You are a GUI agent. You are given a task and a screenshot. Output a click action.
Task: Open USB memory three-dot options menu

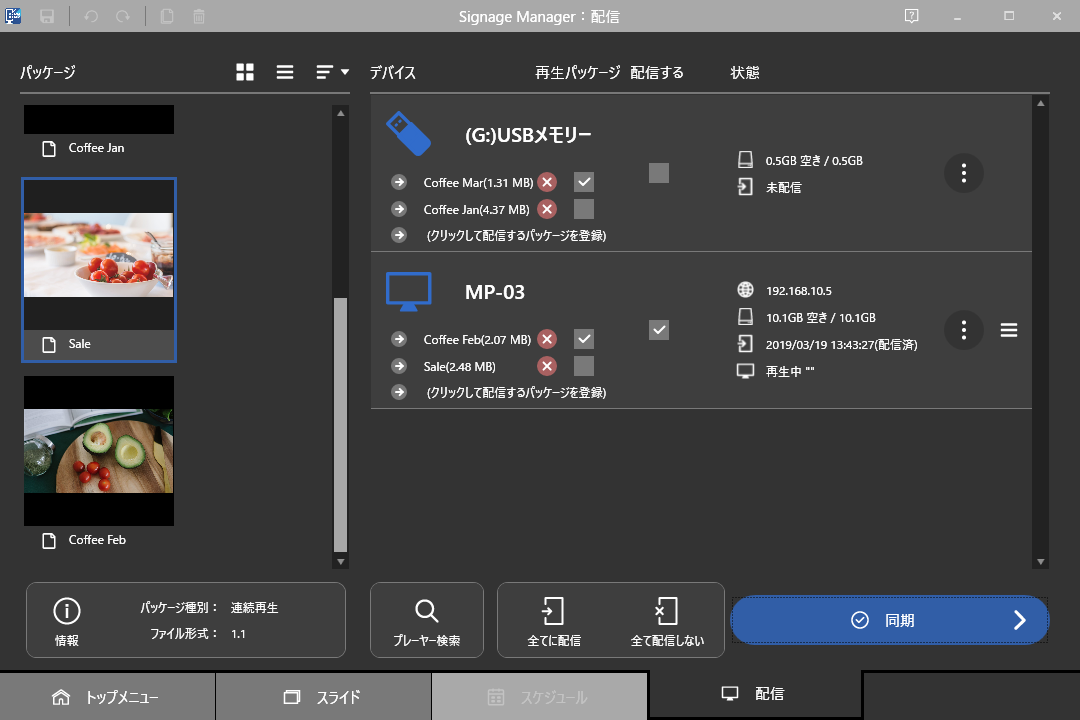point(963,173)
